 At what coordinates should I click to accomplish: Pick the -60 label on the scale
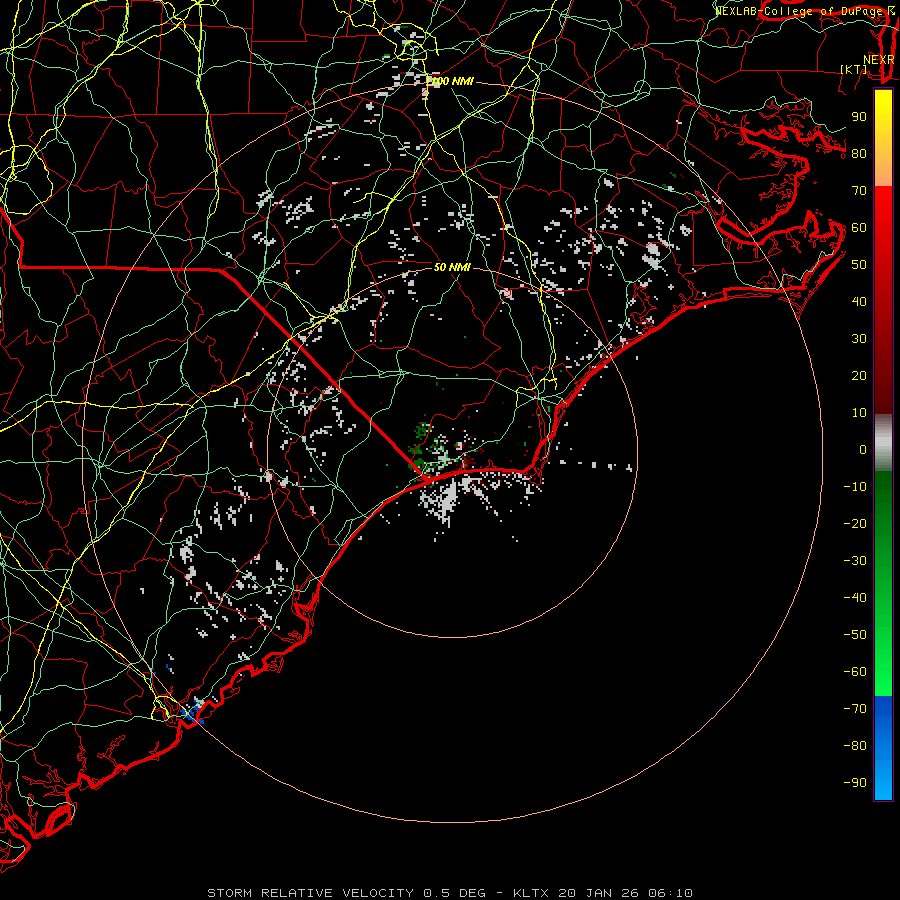855,672
